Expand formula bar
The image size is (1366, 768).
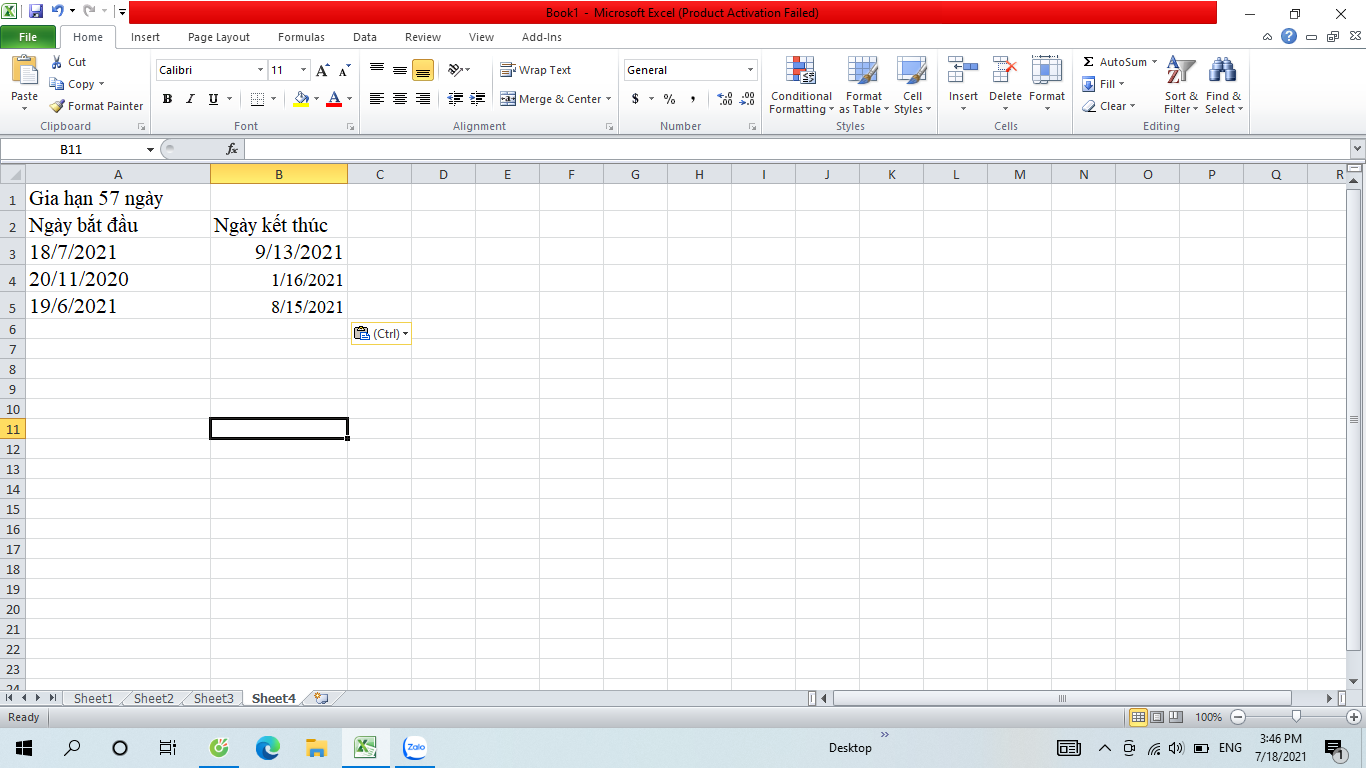click(1357, 149)
